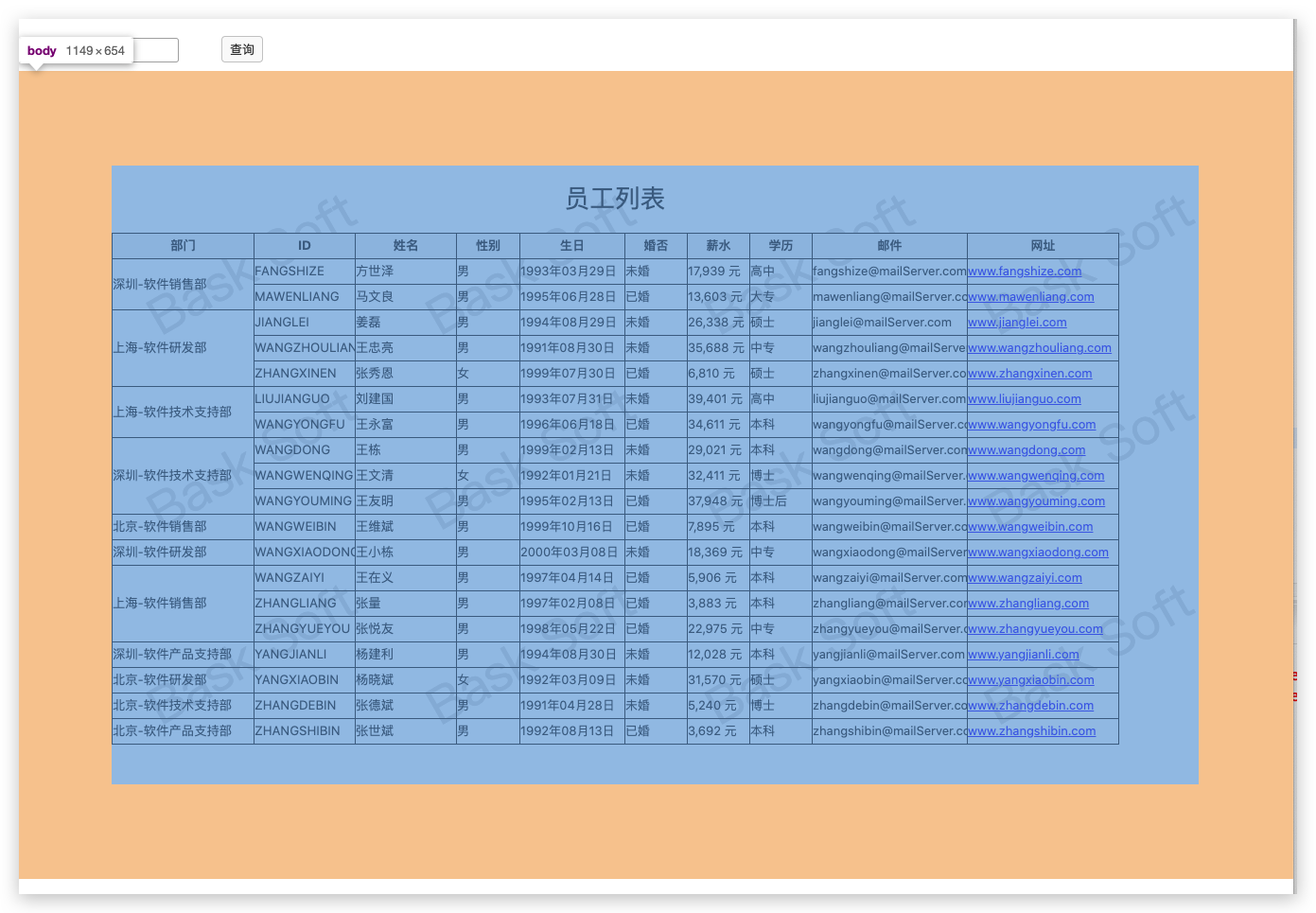Viewport: 1316px width, 913px height.
Task: Open the www.zhangdebin.com link
Action: click(1030, 706)
